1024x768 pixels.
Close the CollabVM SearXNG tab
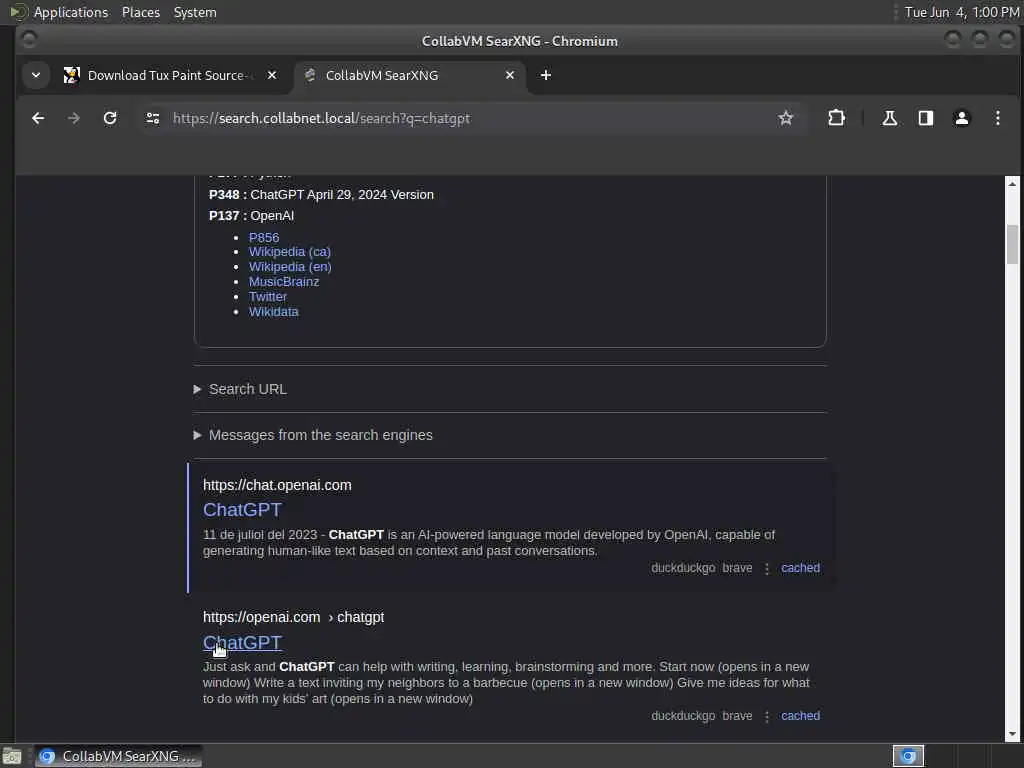pos(510,75)
